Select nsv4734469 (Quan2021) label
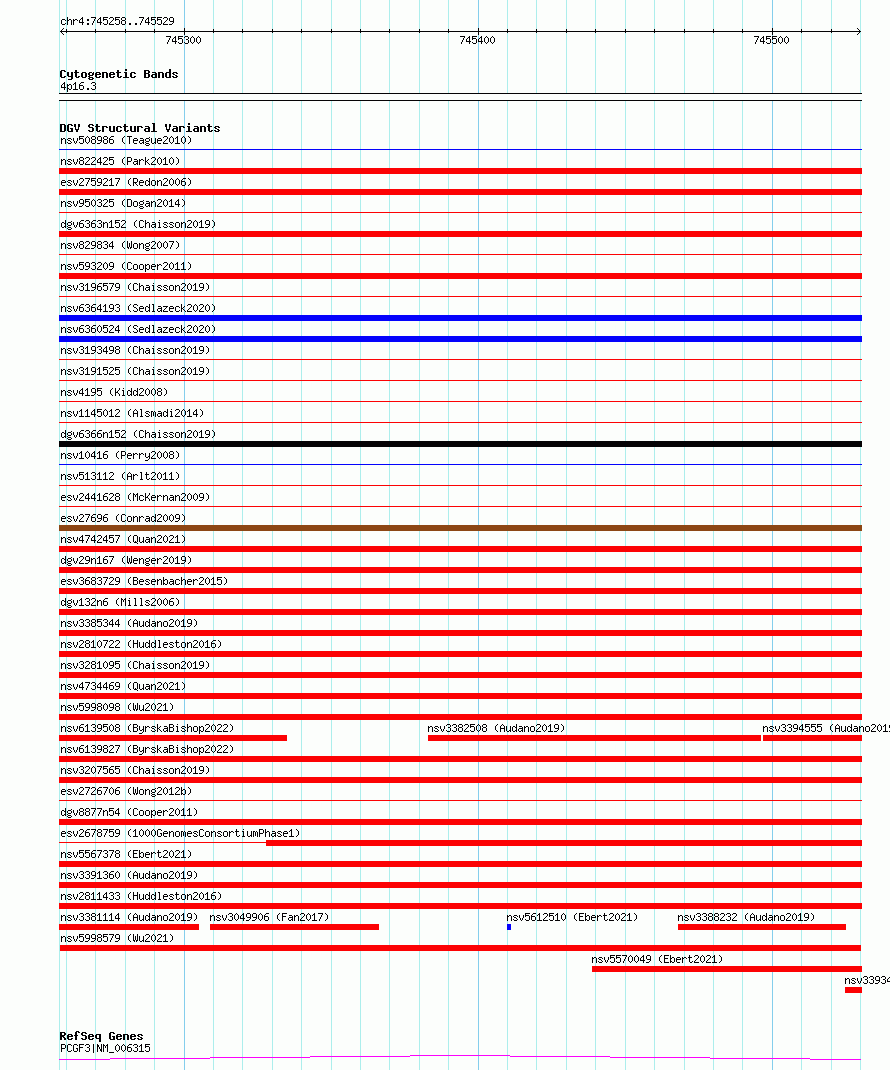The width and height of the screenshot is (890, 1070). tap(123, 686)
